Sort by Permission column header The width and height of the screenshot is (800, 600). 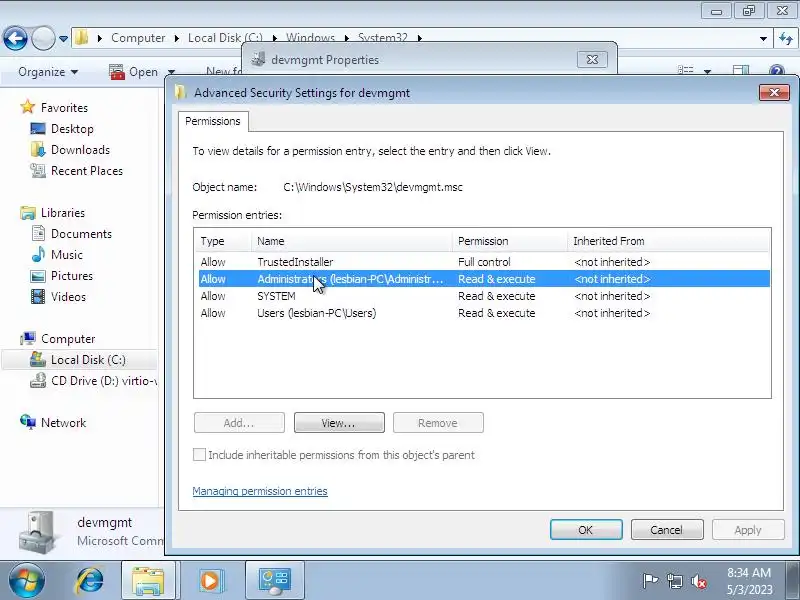point(510,241)
